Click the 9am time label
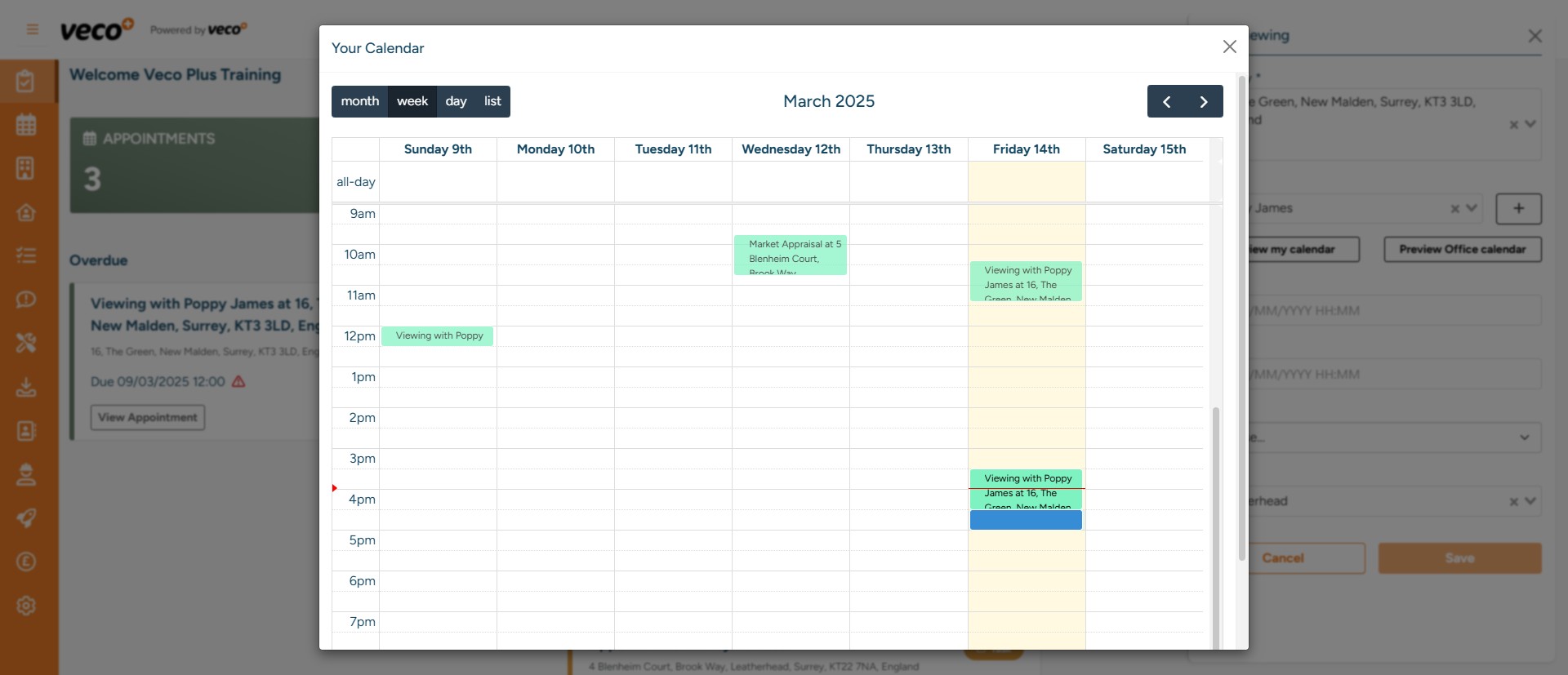This screenshot has height=675, width=1568. click(363, 214)
